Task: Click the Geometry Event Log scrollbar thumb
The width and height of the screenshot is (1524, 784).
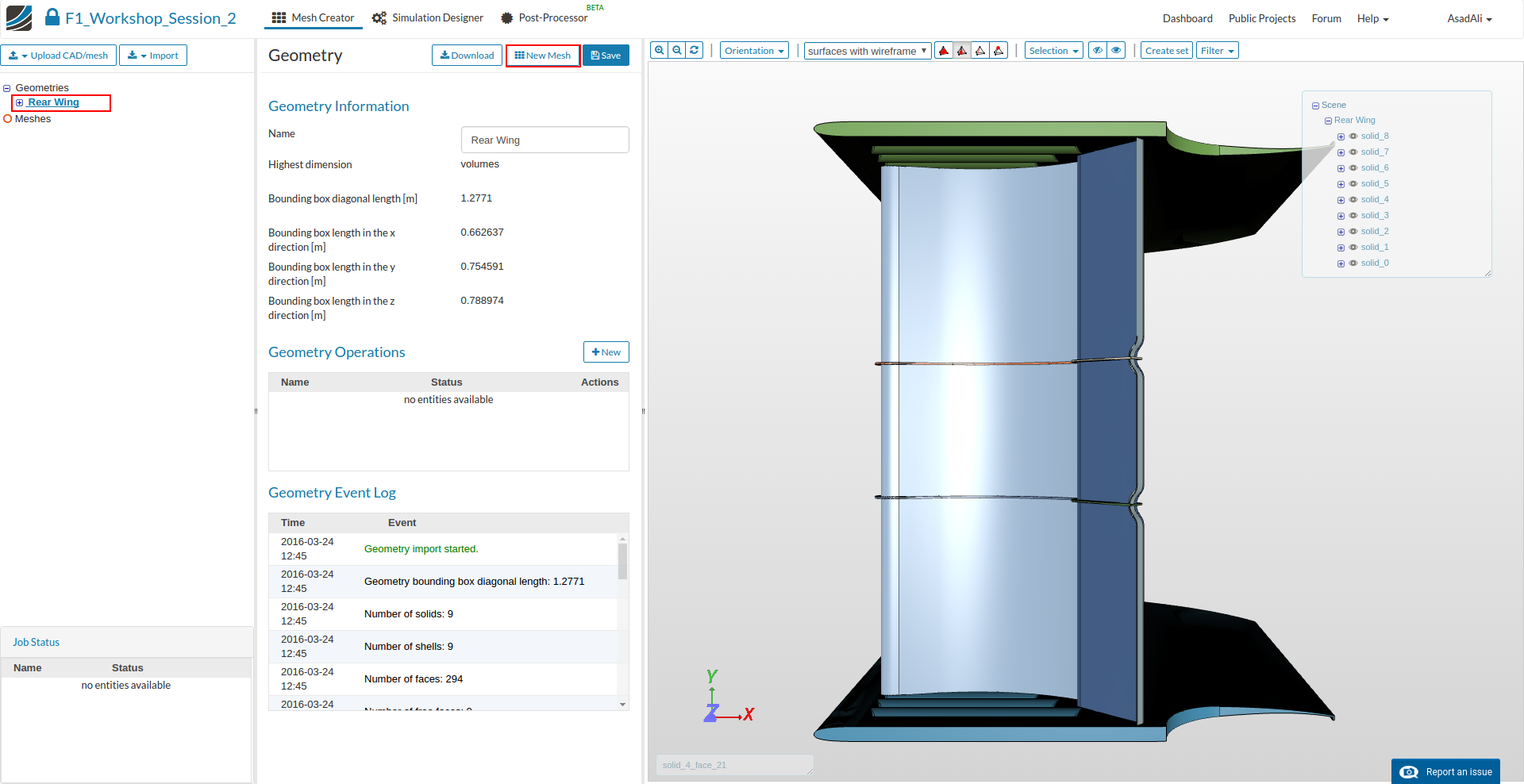Action: coord(622,561)
